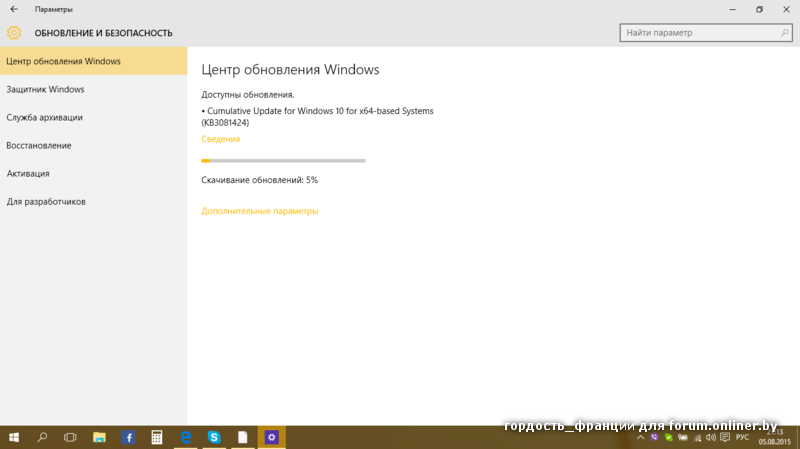Image resolution: width=800 pixels, height=449 pixels.
Task: Click the magnifier icon in Найти параметр box
Action: (785, 33)
